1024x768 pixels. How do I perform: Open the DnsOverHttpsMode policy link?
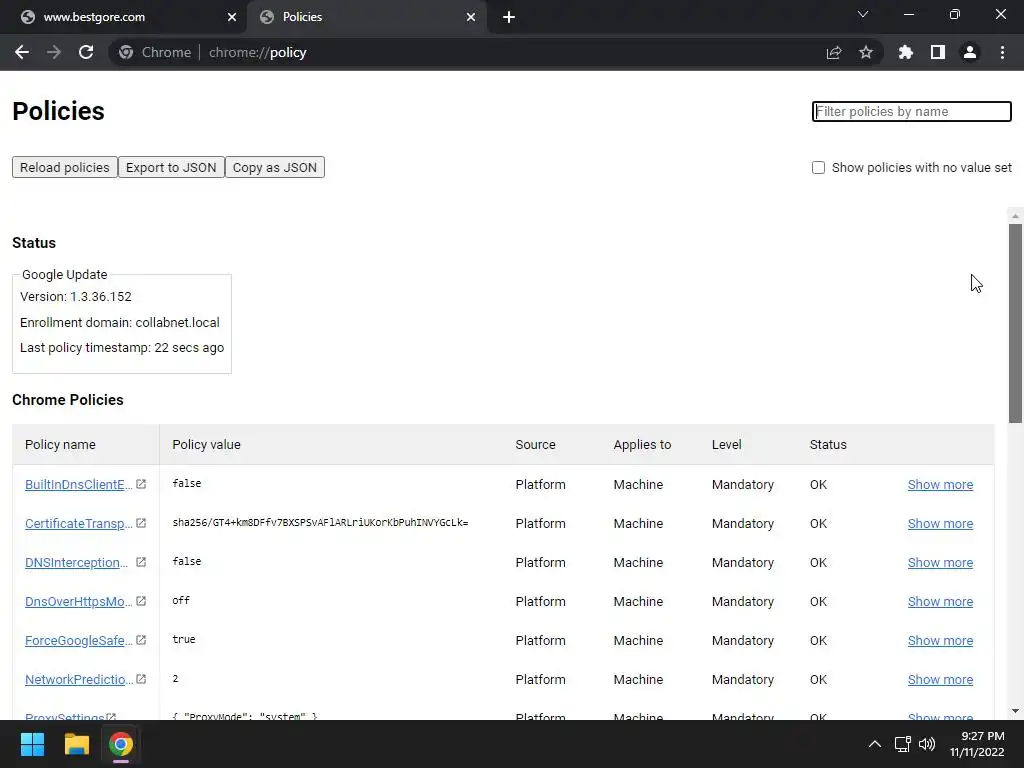point(78,602)
